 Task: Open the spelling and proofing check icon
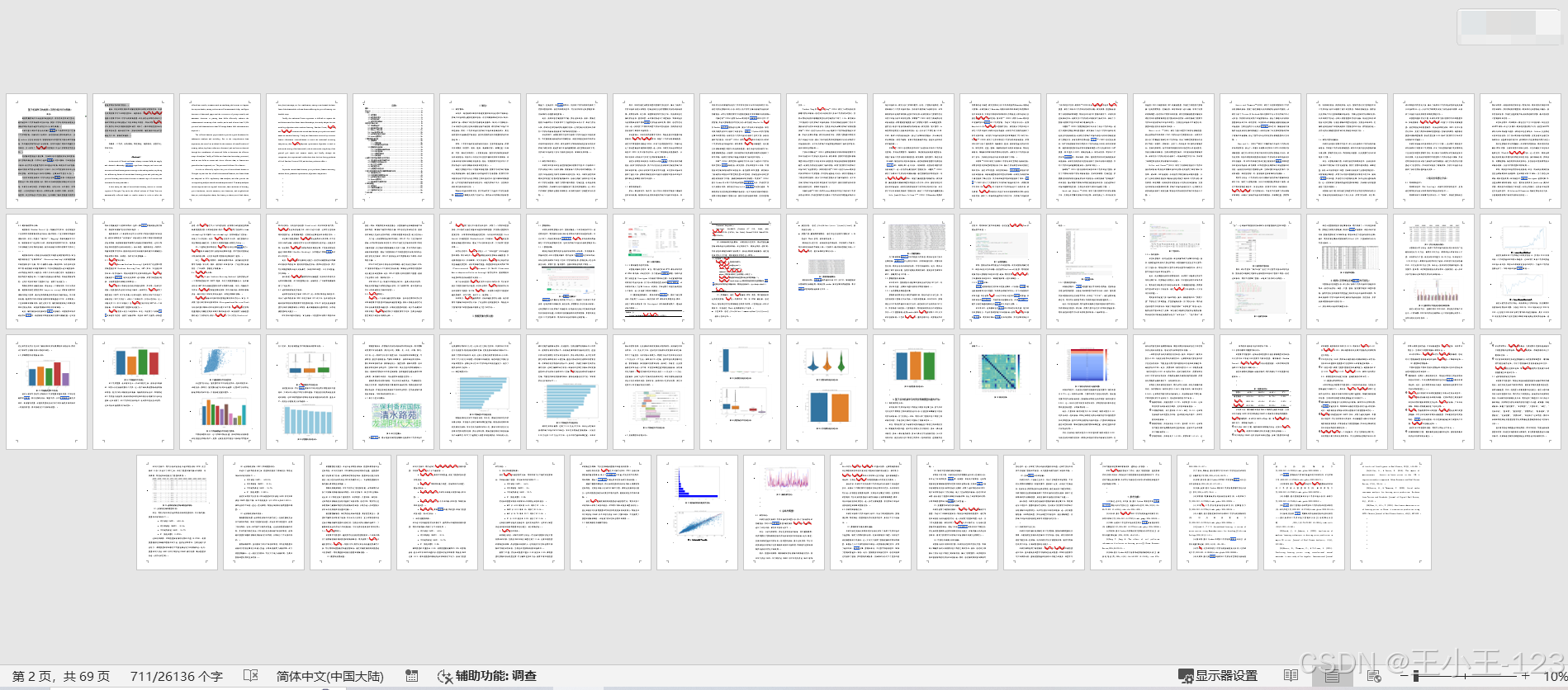pos(251,675)
